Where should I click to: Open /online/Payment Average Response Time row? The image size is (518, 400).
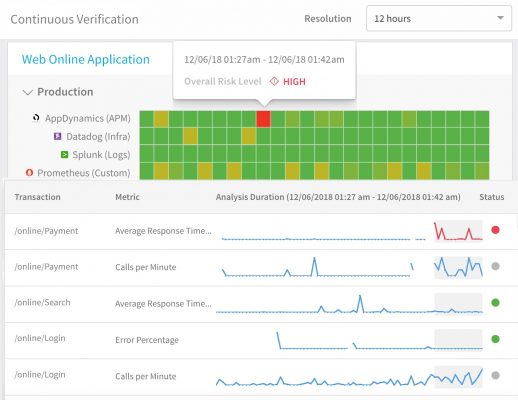(261, 231)
